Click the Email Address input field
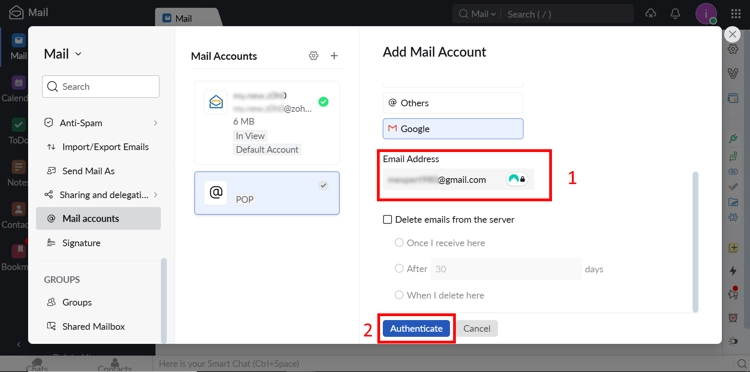Viewport: 750px width, 372px height. click(x=458, y=180)
